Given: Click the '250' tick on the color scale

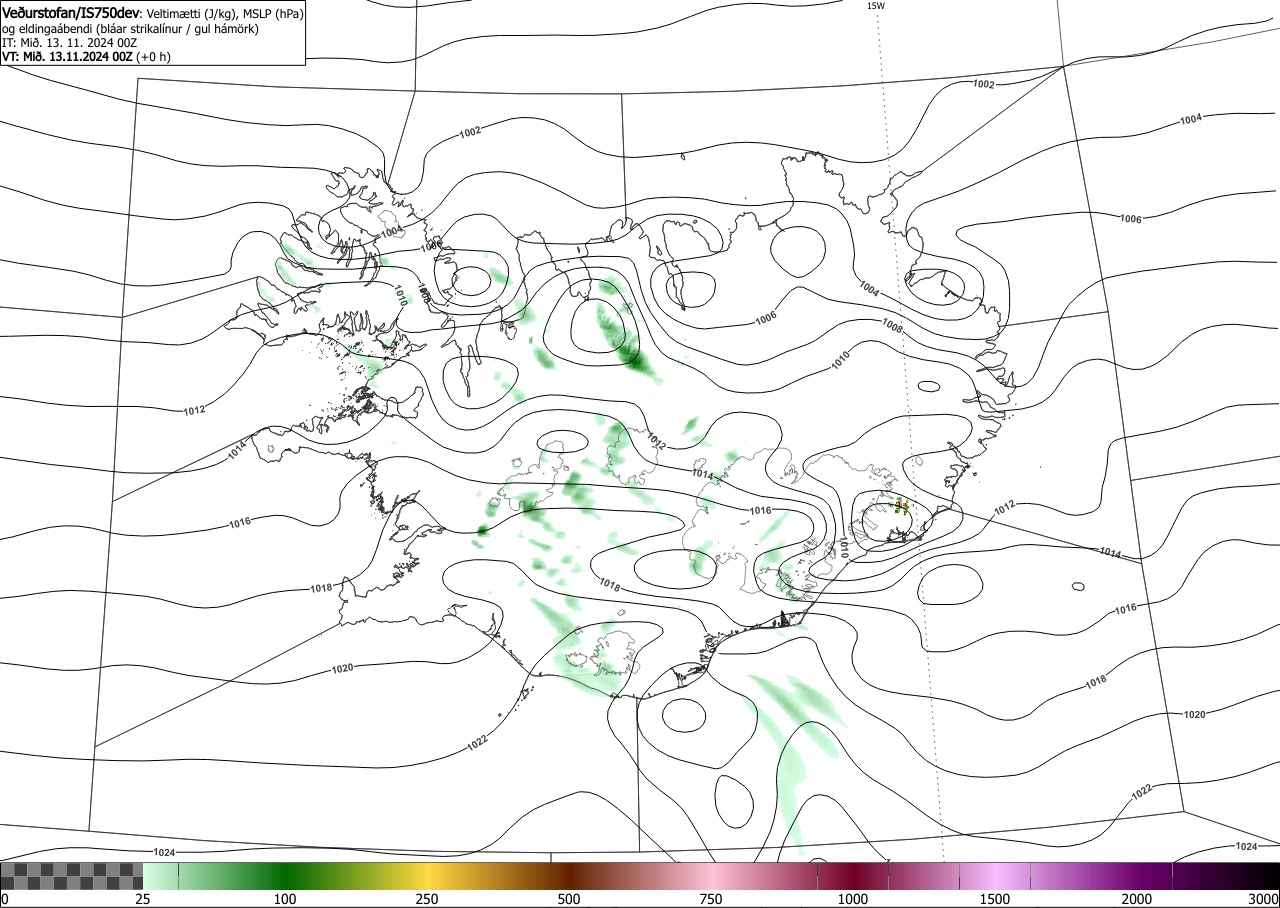Looking at the screenshot, I should pos(427,899).
